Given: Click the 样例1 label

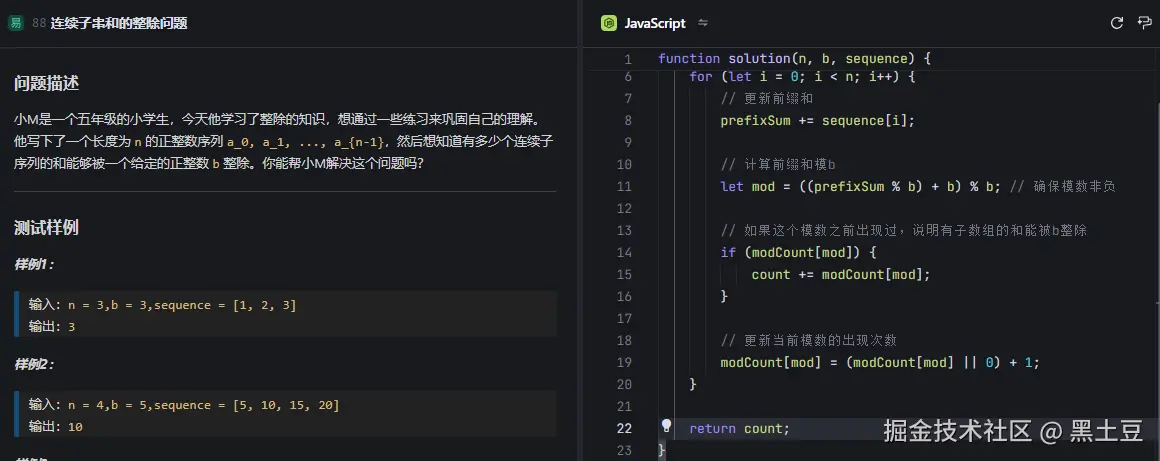Looking at the screenshot, I should [x=34, y=264].
